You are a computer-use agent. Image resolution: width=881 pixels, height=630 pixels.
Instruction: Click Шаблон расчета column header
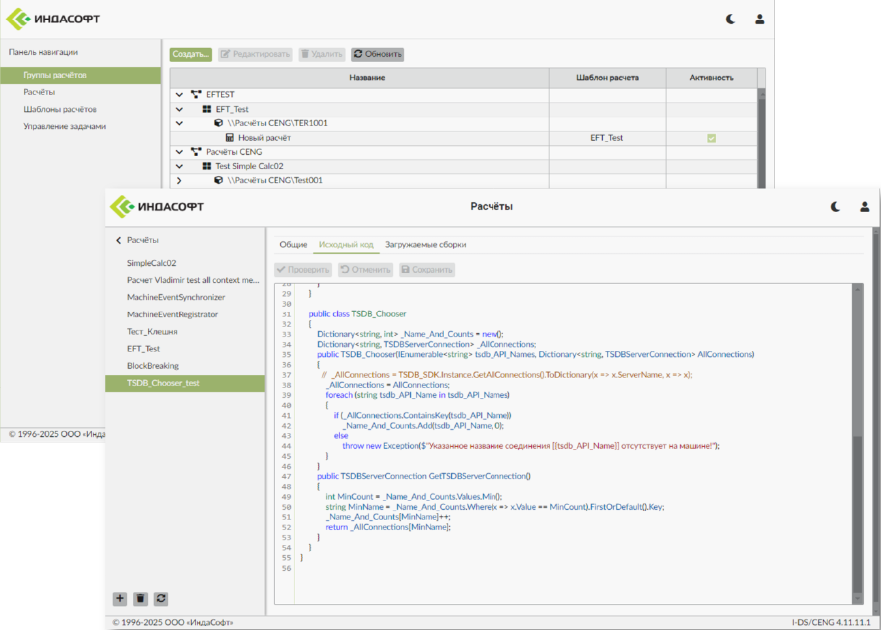[x=607, y=78]
